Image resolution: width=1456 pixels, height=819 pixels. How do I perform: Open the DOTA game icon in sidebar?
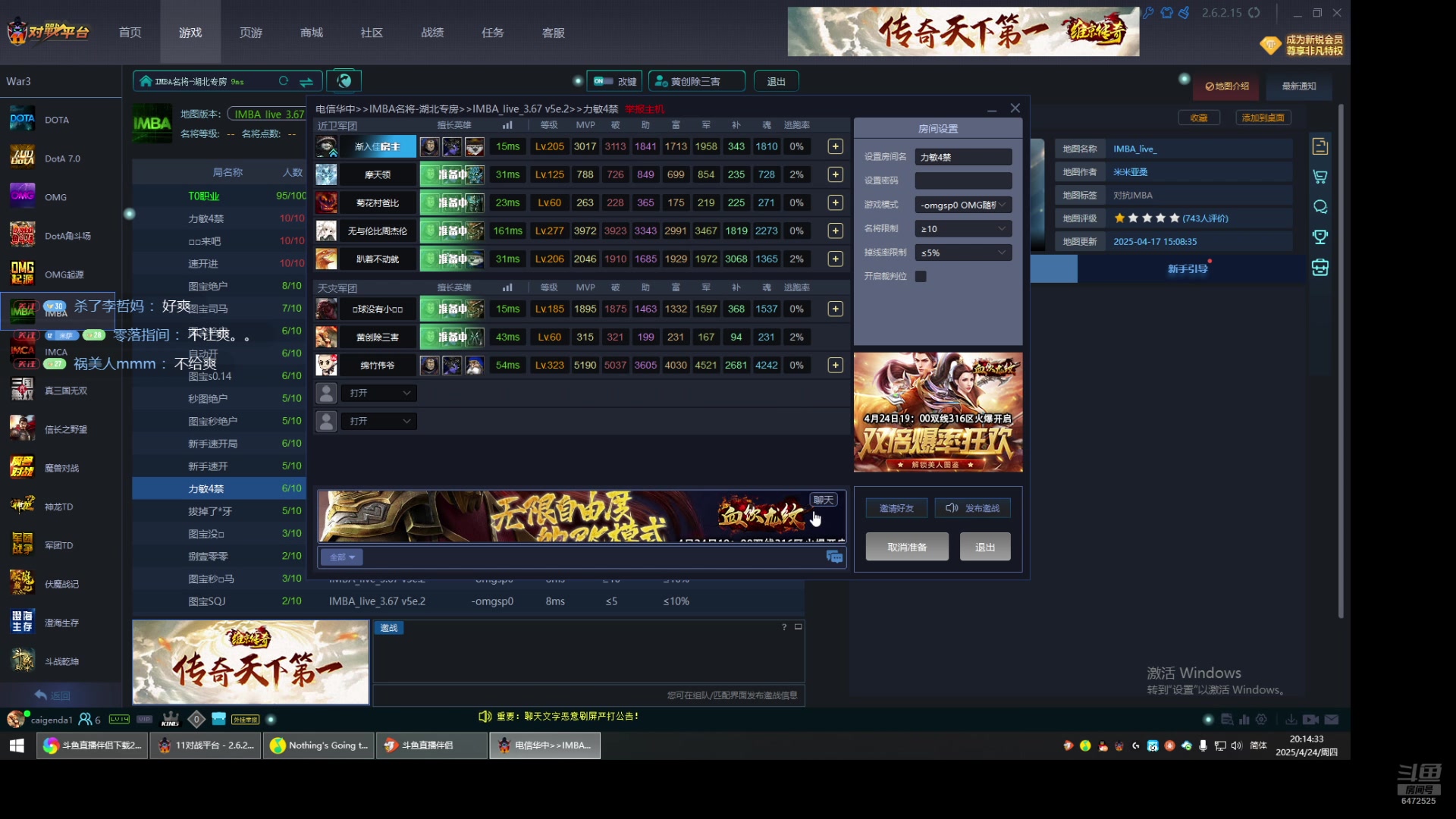pos(22,119)
